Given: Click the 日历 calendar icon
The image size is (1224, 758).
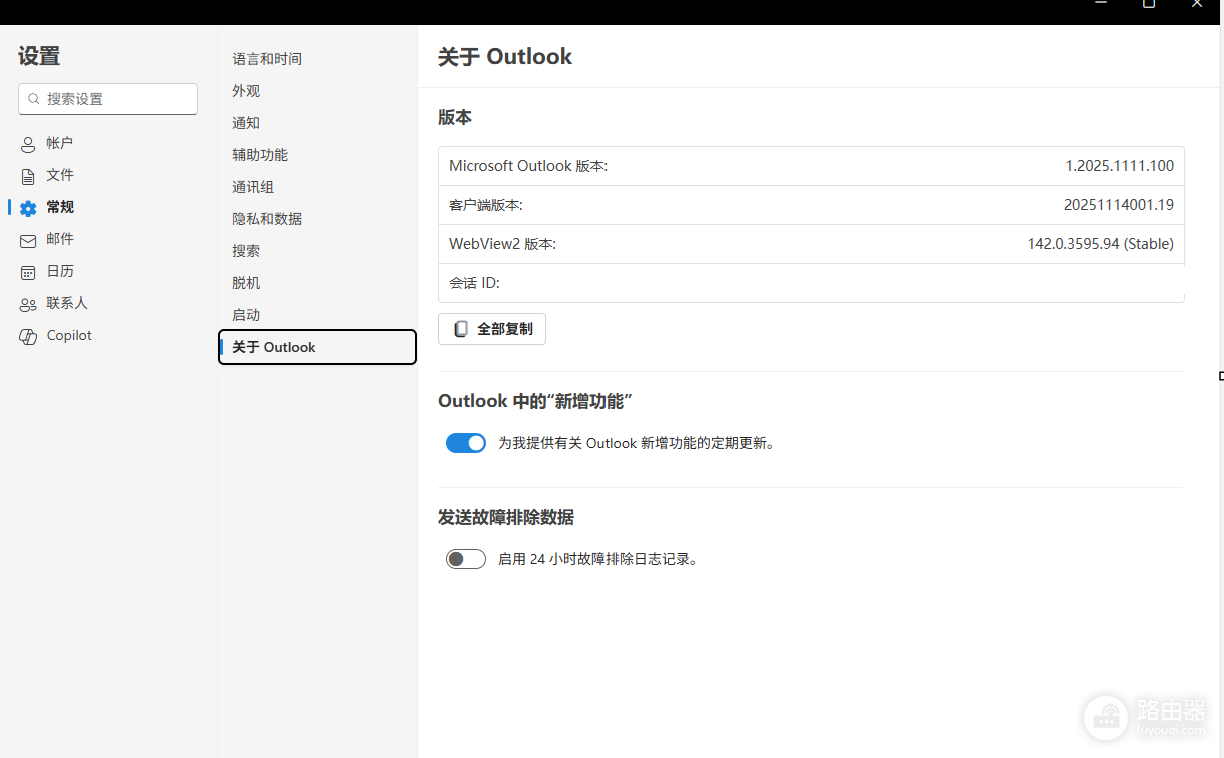Looking at the screenshot, I should tap(28, 272).
